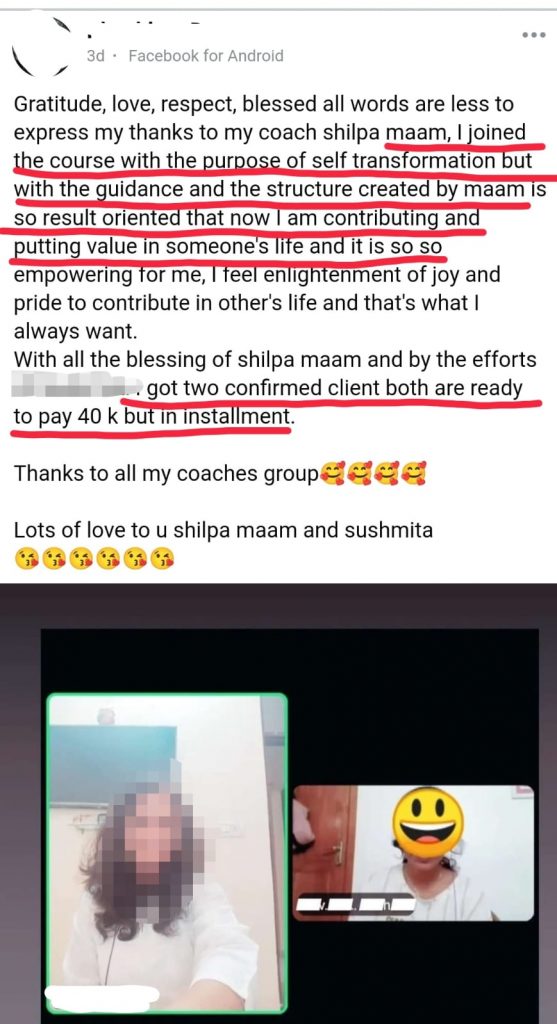Image resolution: width=557 pixels, height=1024 pixels.
Task: Click the teal board behind the left participant
Action: (113, 763)
